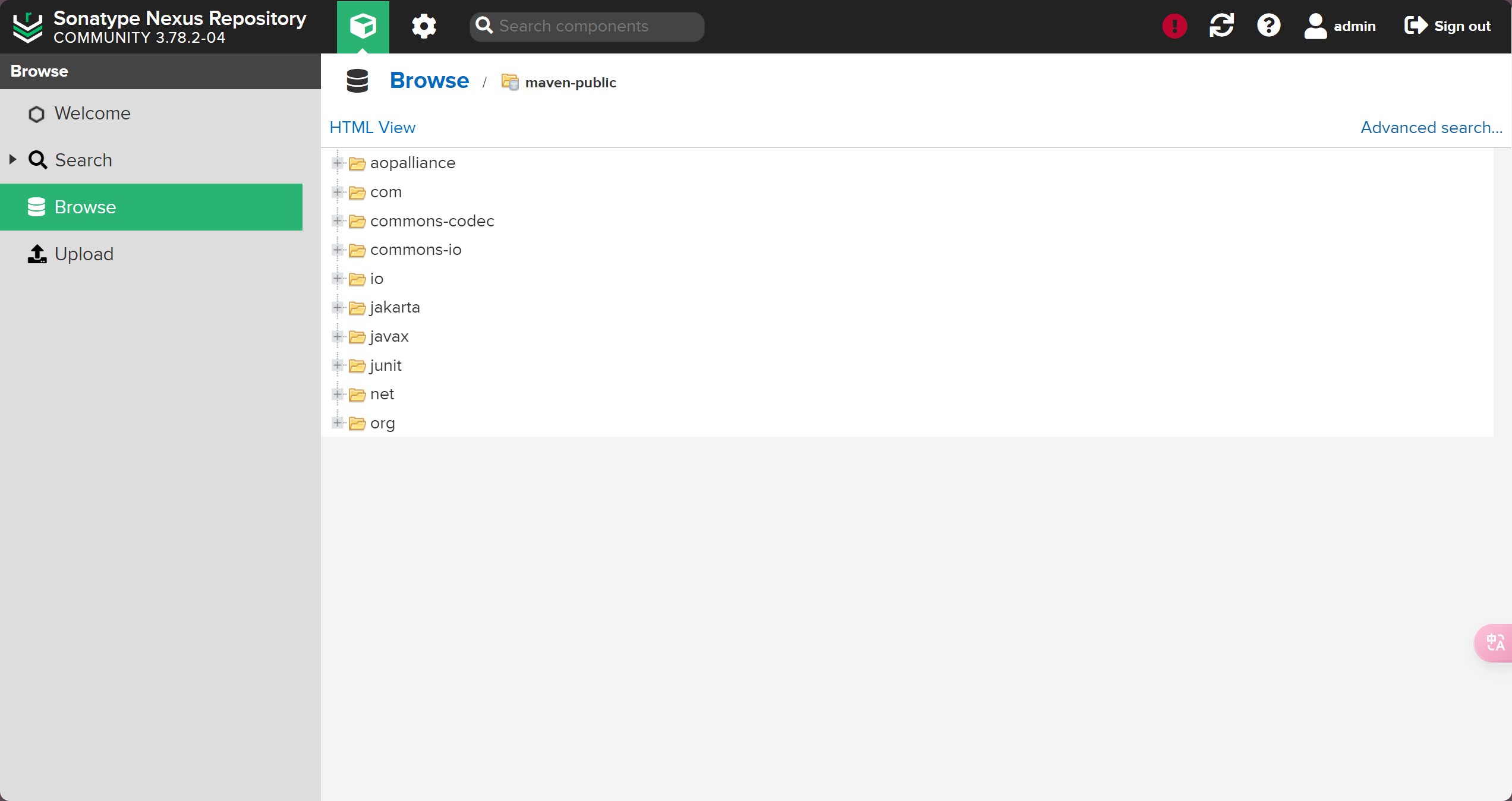Click the magnifier icon in search box

[484, 26]
